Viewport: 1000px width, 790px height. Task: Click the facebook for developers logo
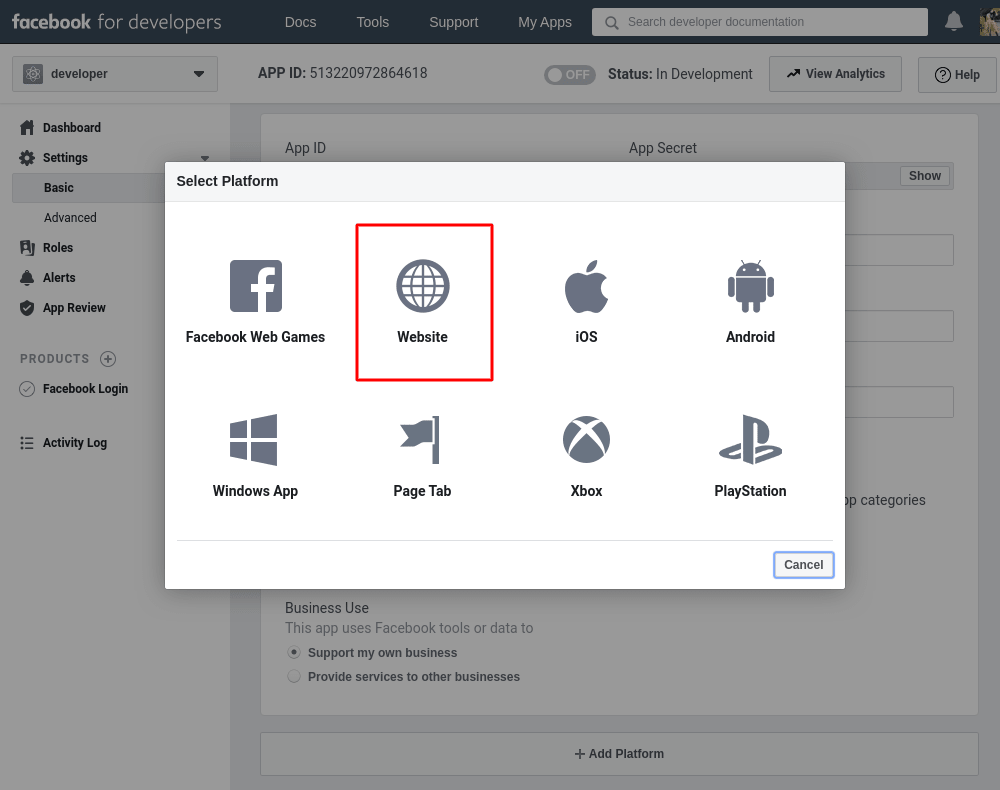[x=117, y=22]
